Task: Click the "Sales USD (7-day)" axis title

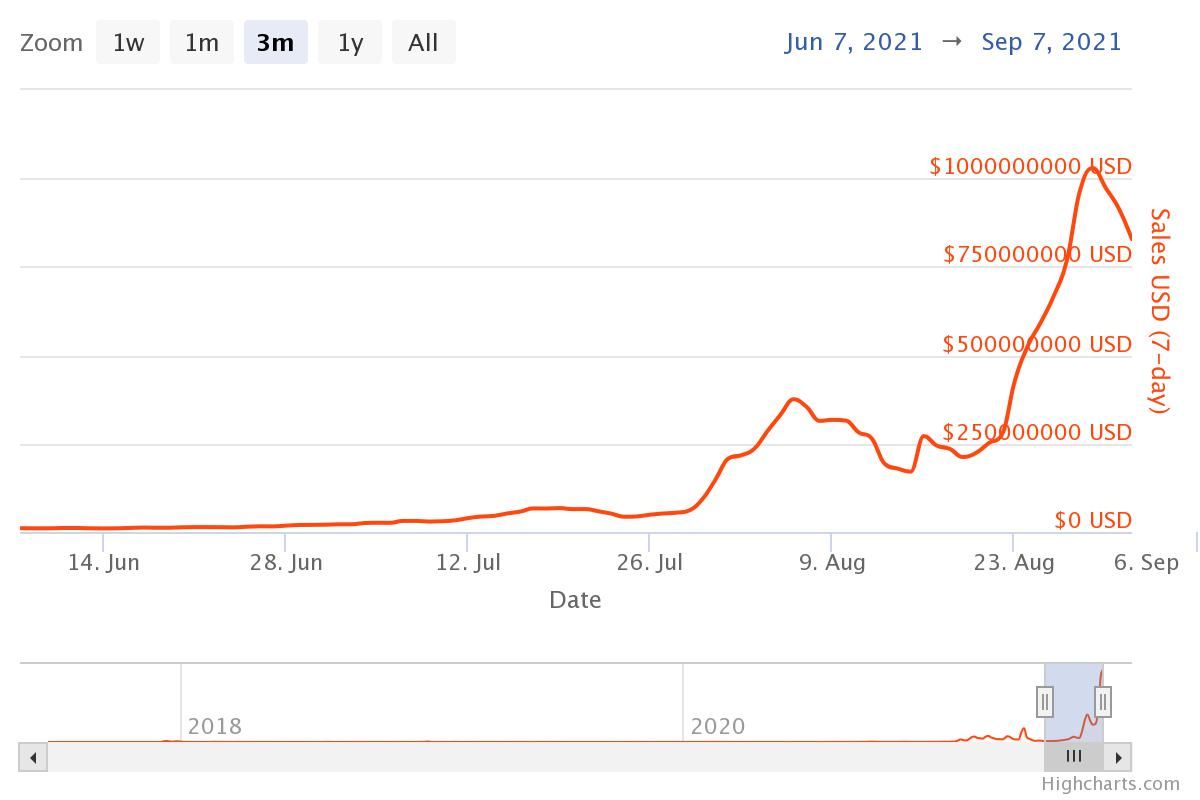Action: (1159, 311)
